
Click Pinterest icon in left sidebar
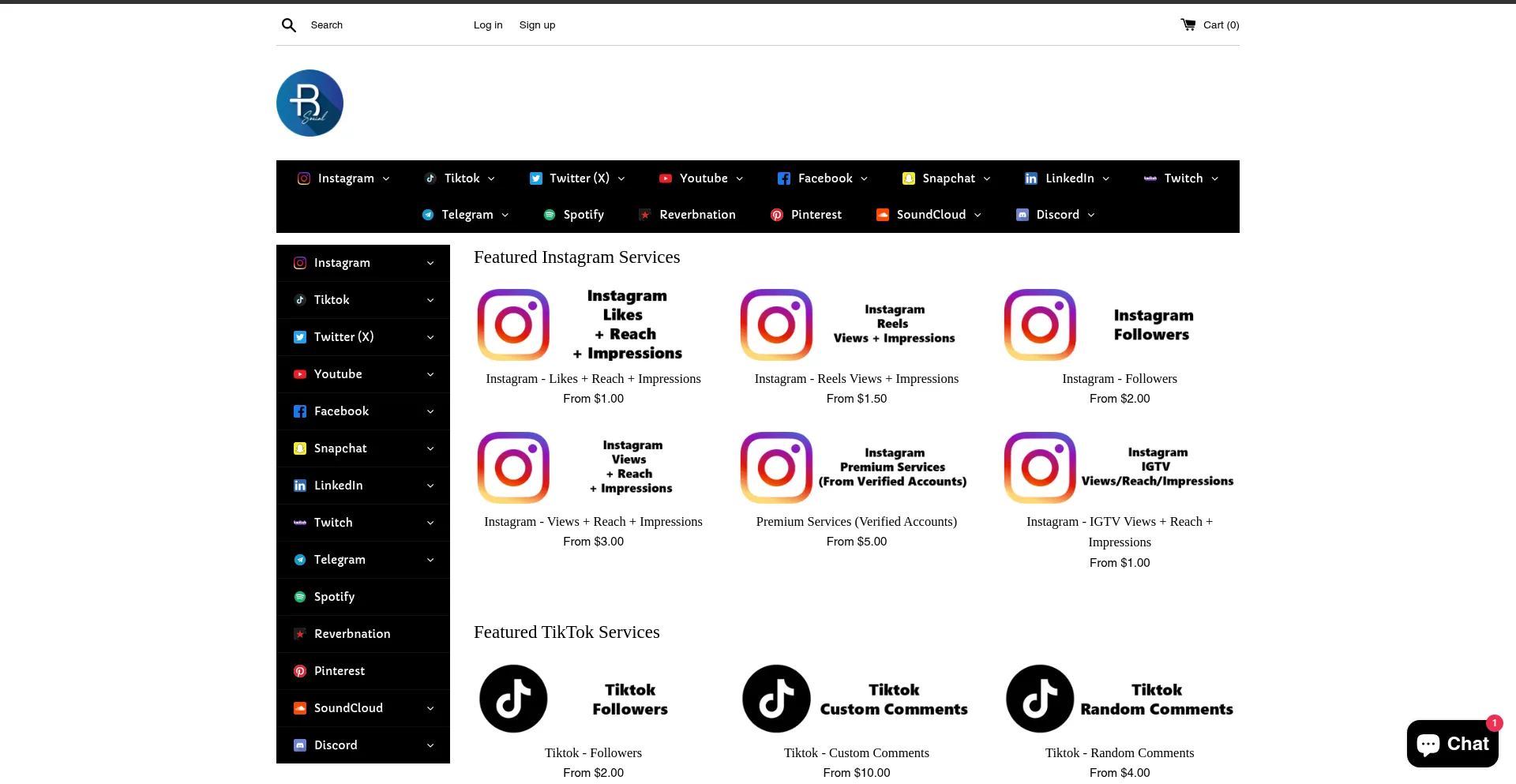point(300,671)
